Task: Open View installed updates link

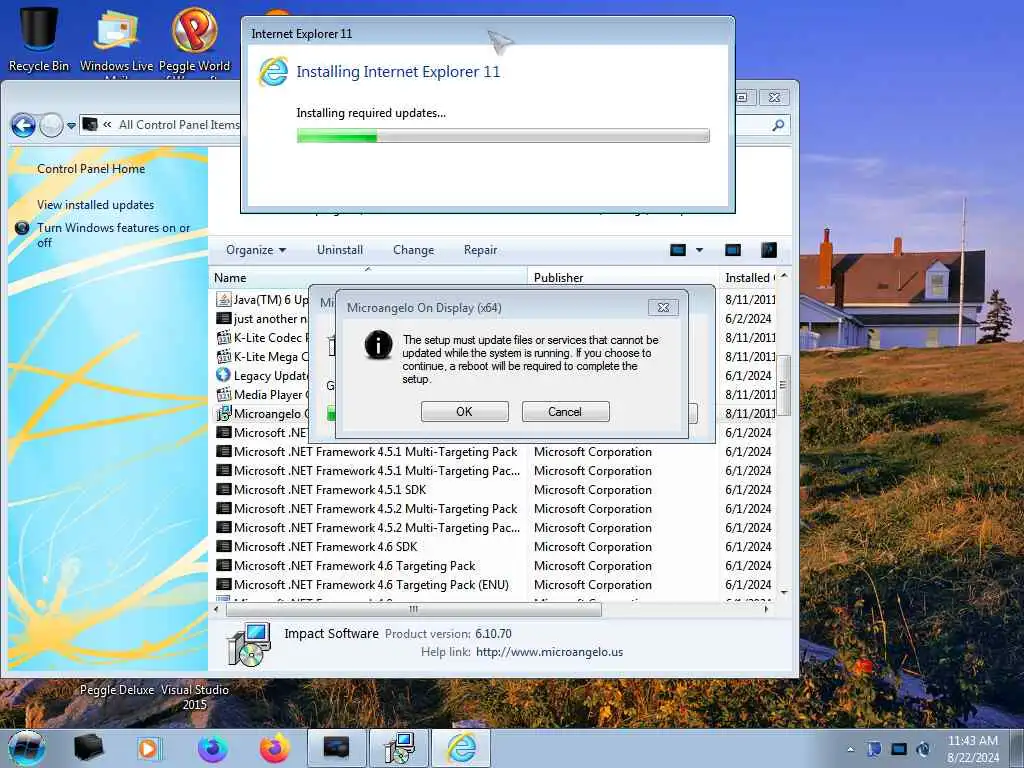Action: coord(95,204)
